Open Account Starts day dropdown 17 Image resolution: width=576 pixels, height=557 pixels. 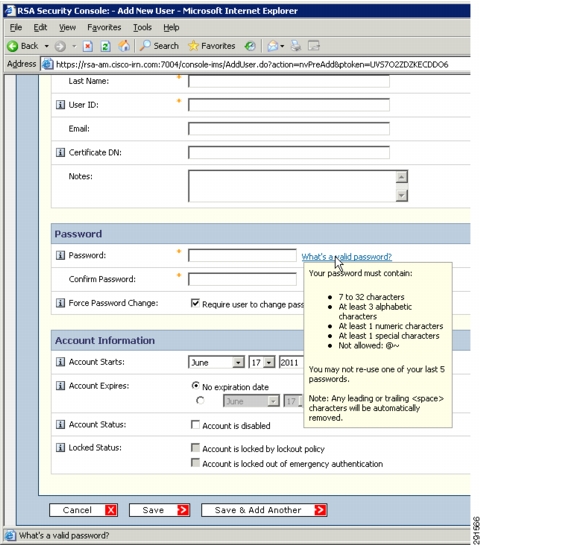pos(262,362)
